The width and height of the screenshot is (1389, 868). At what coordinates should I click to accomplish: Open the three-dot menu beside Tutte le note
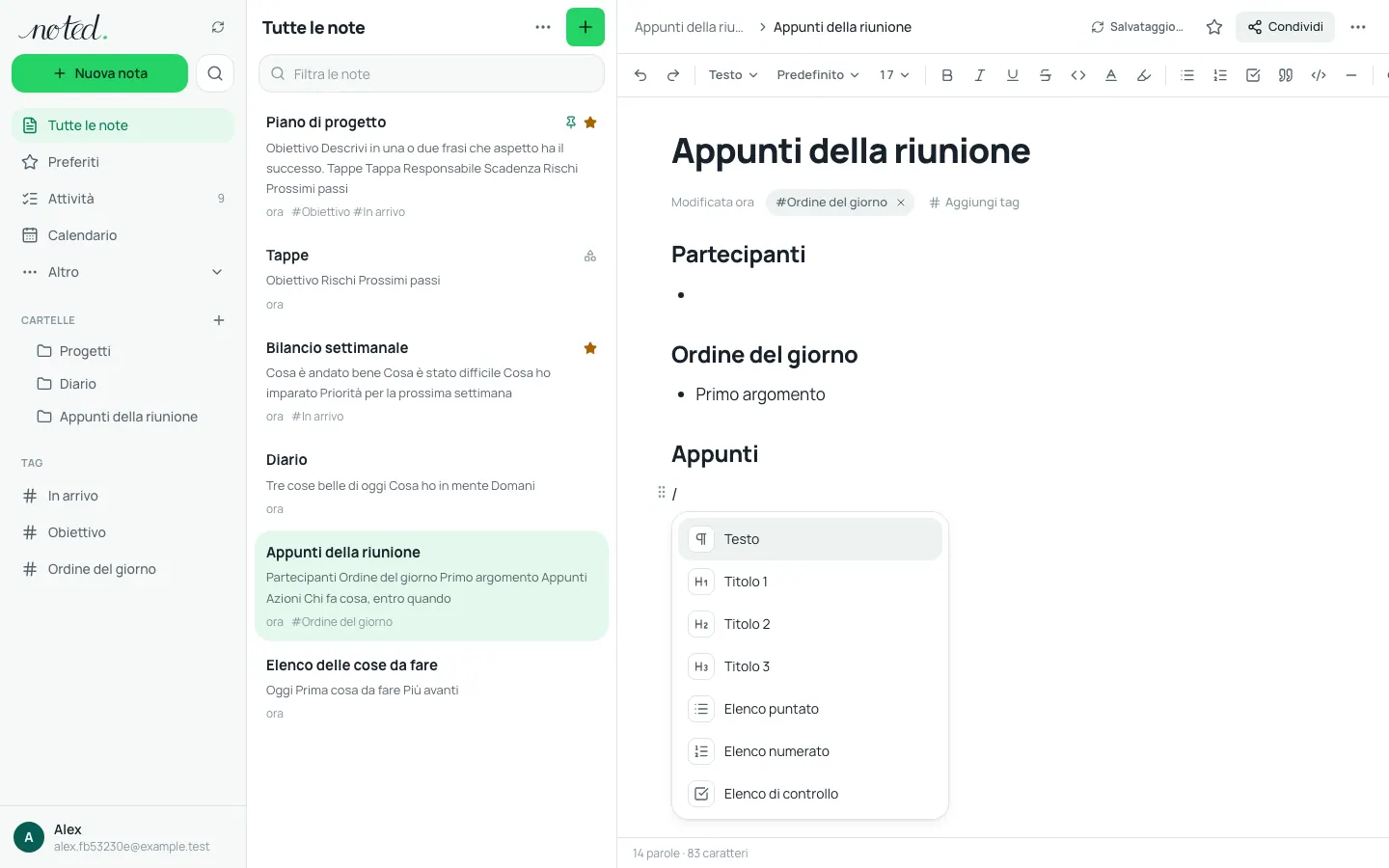coord(543,27)
